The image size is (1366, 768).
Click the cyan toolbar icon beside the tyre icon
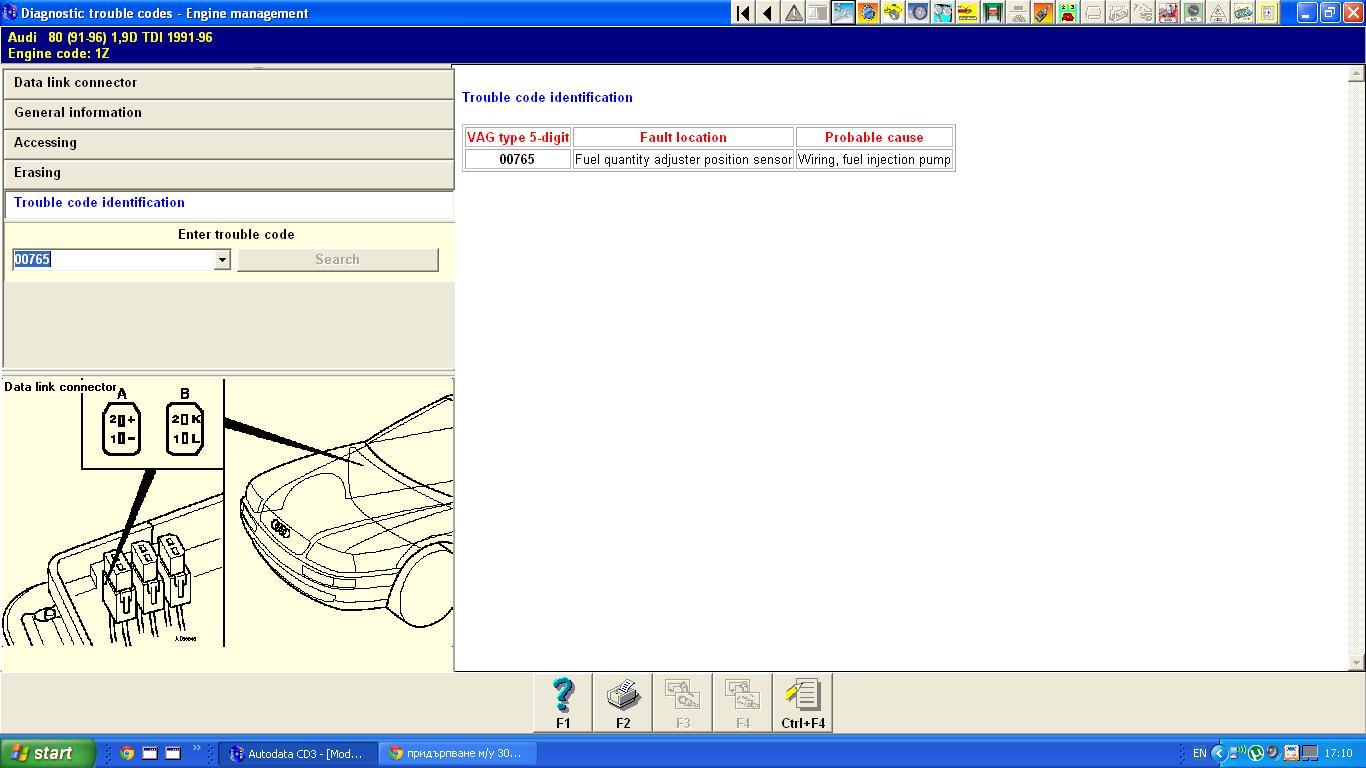tap(943, 13)
